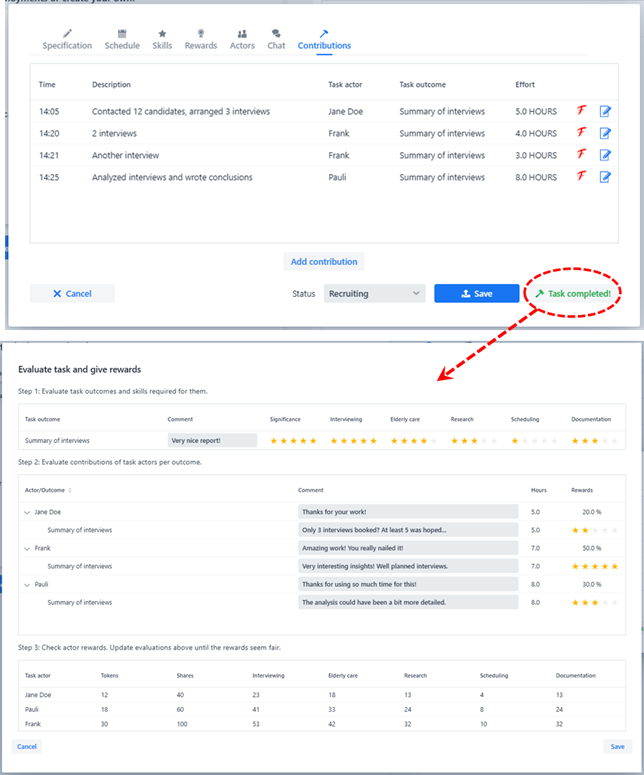Edit the 'Another interview' contribution

click(605, 155)
